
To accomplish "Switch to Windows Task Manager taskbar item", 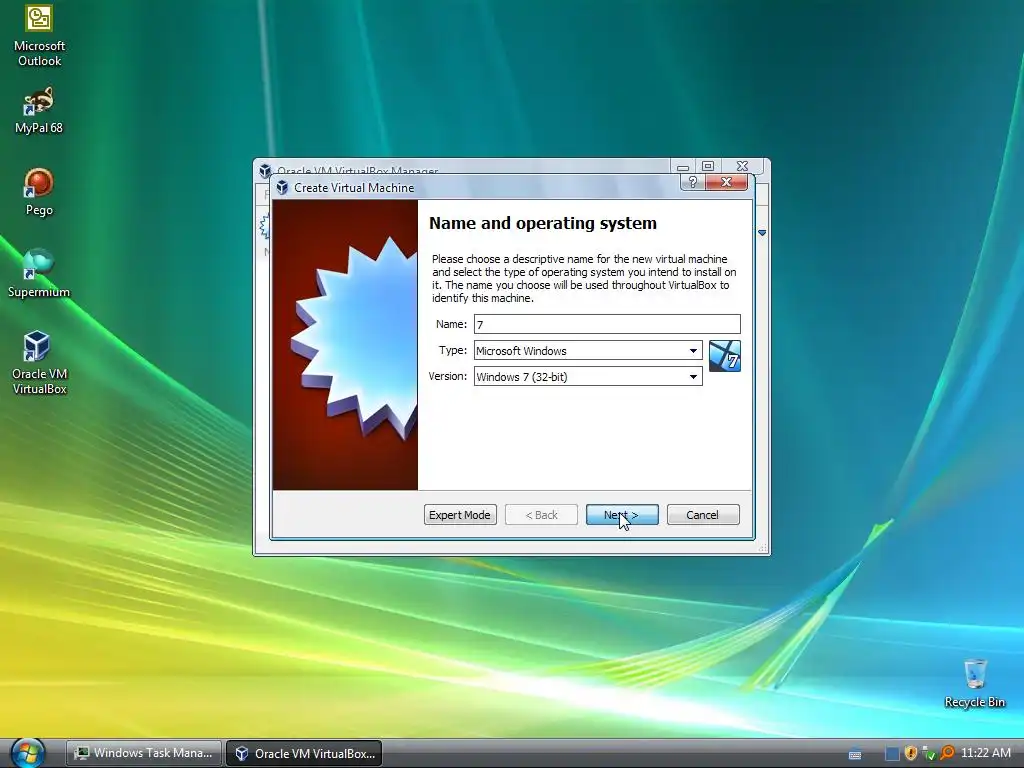I will click(x=144, y=753).
